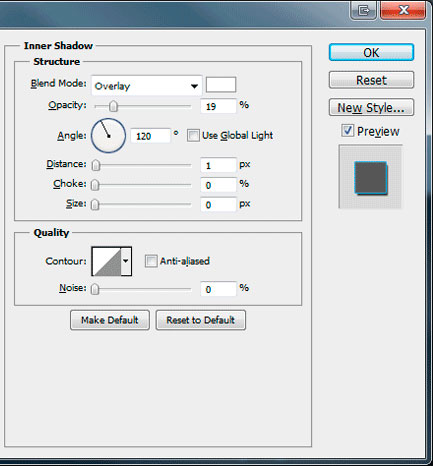This screenshot has width=433, height=466.
Task: Click the Size value field
Action: [218, 205]
